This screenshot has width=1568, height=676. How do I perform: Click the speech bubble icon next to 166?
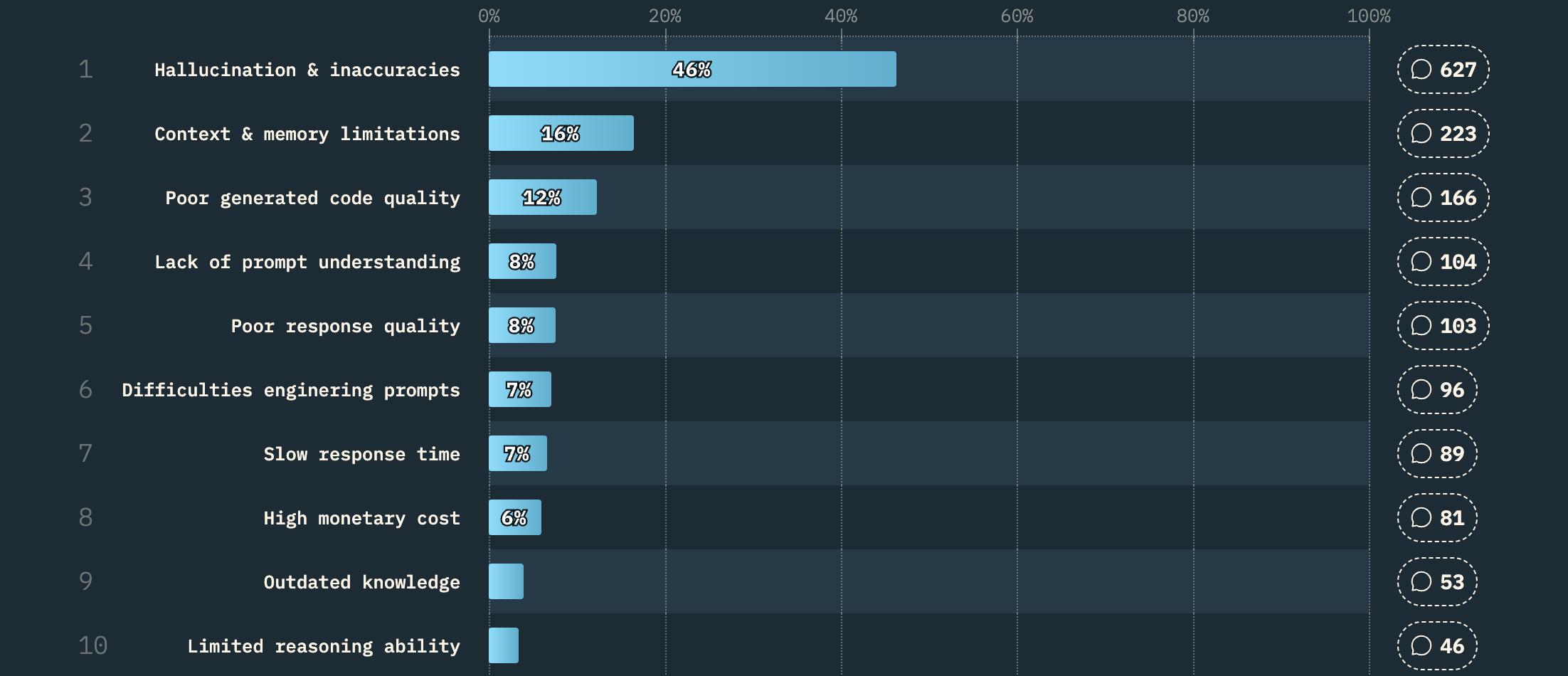click(1421, 197)
